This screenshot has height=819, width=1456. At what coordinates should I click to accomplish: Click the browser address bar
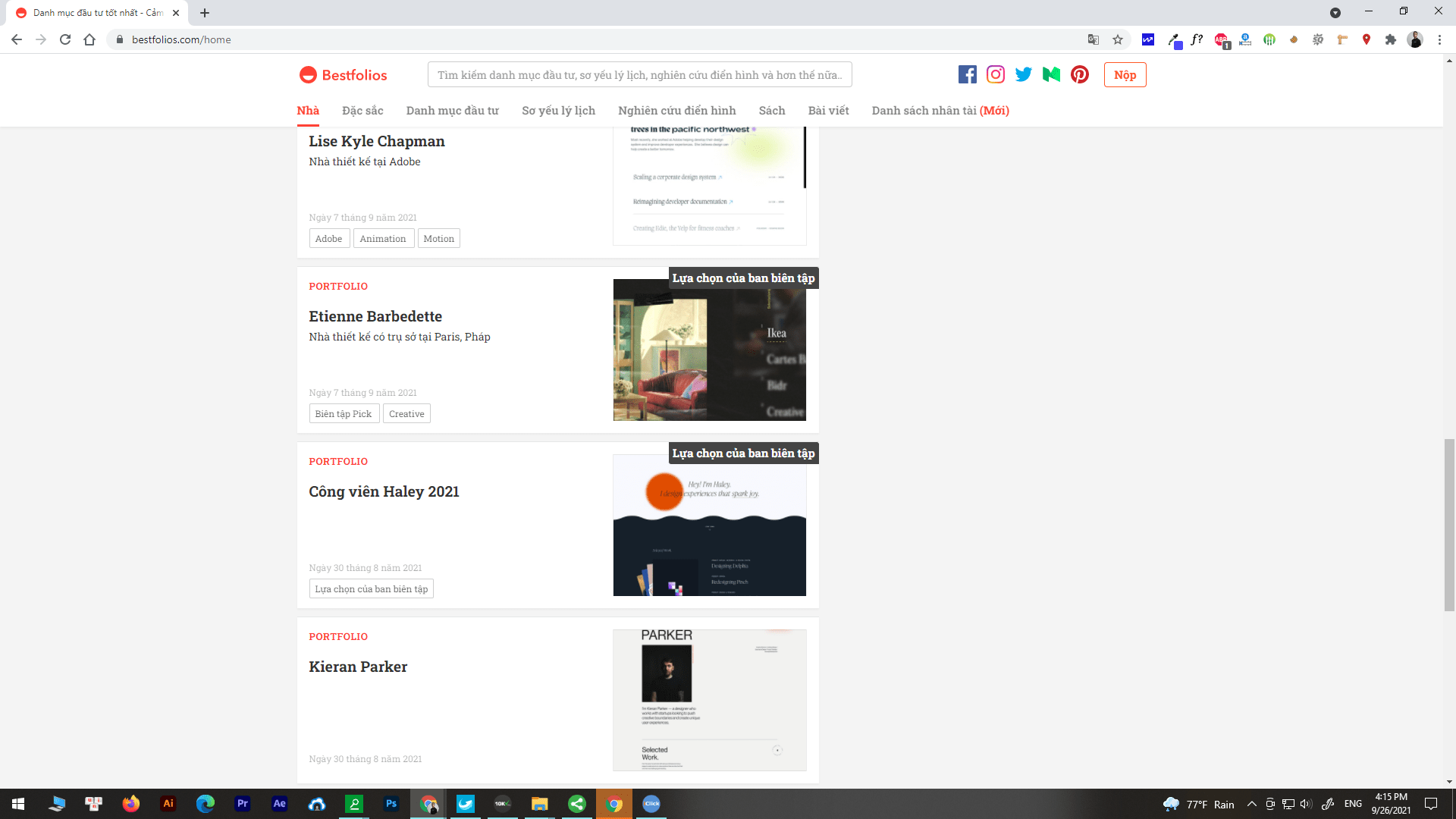point(599,39)
